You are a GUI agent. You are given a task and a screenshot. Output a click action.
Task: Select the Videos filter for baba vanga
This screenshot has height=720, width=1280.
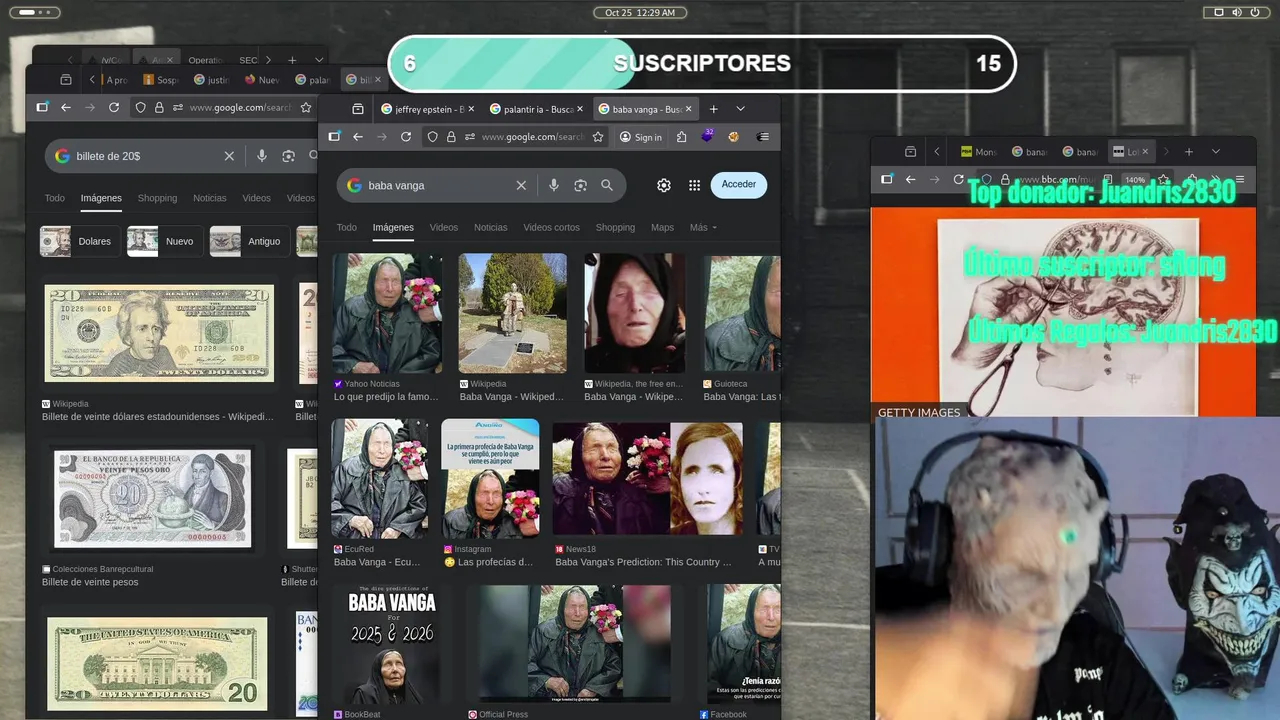tap(444, 227)
